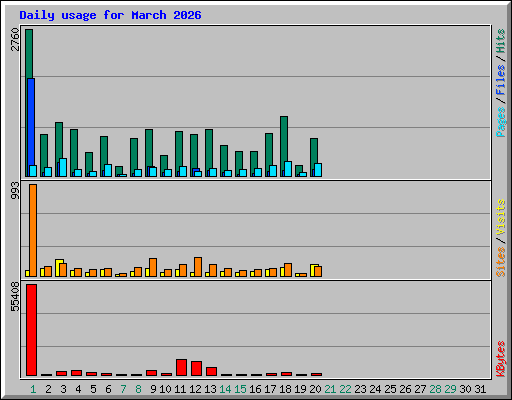512x400 pixels.
Task: Click the orange sites bar for day 9
Action: pyautogui.click(x=153, y=267)
